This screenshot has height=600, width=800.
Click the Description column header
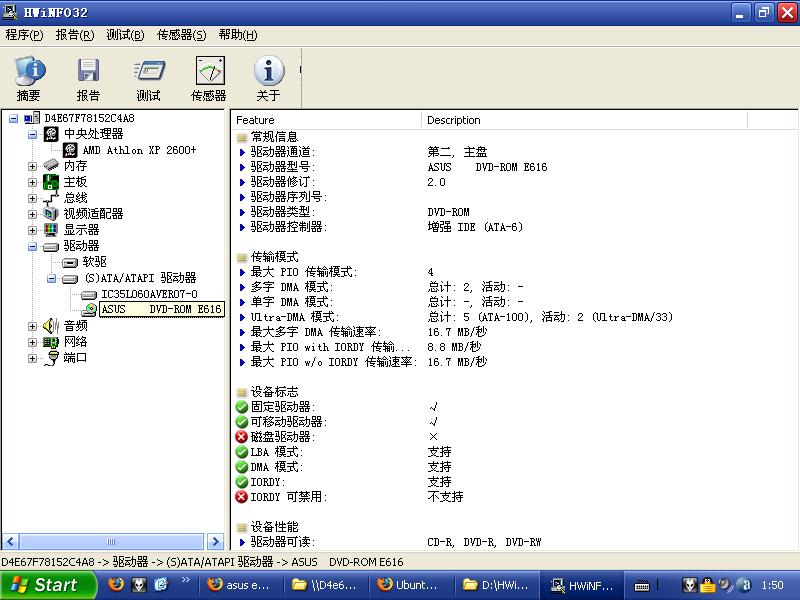click(585, 120)
